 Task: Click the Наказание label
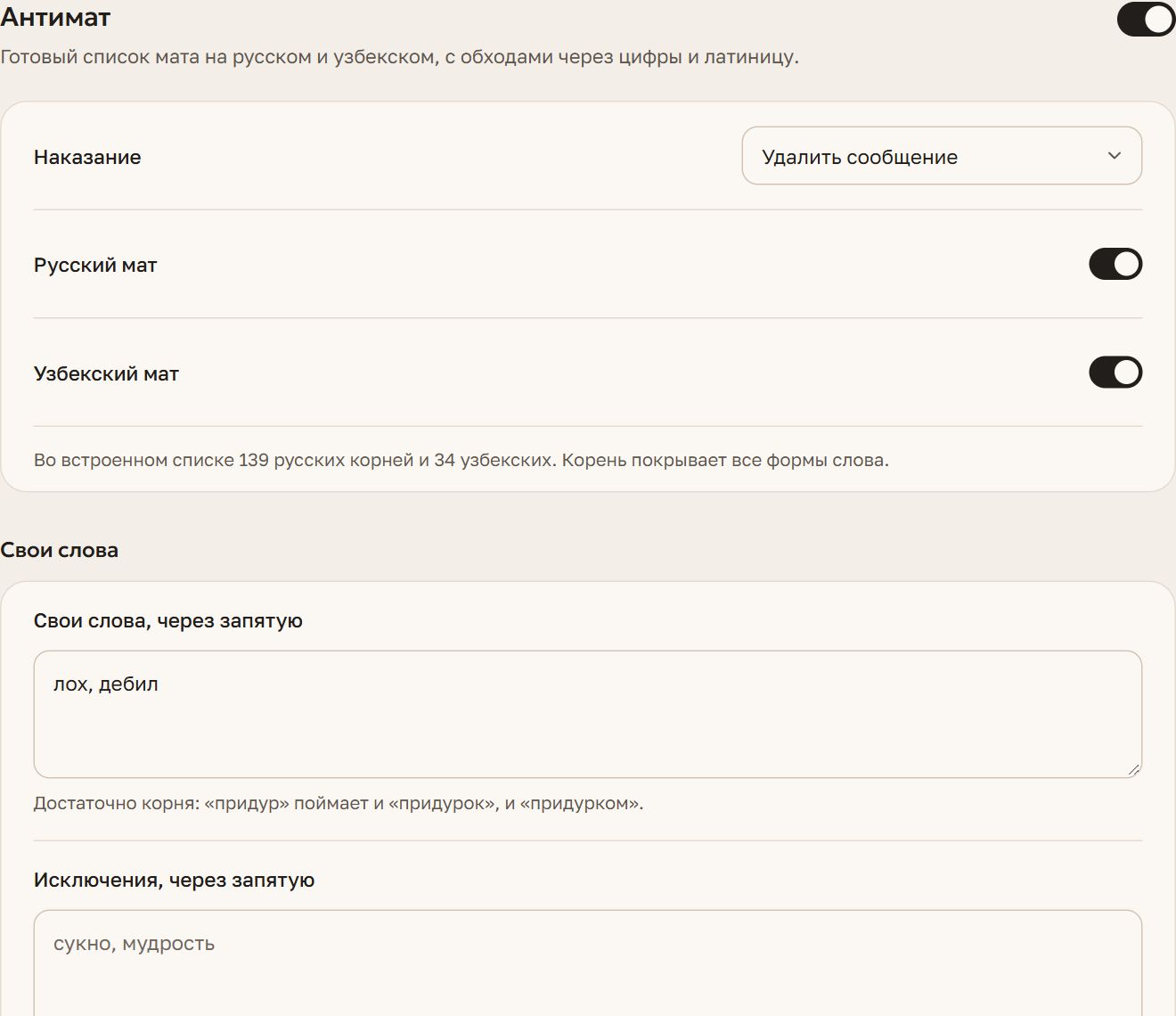pyautogui.click(x=87, y=157)
